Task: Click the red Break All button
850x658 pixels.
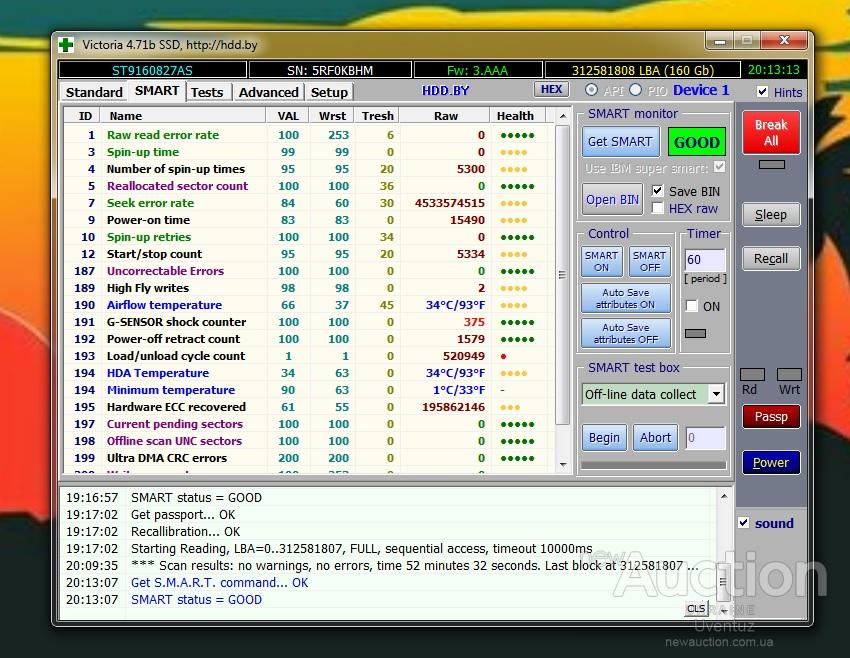Action: click(771, 133)
